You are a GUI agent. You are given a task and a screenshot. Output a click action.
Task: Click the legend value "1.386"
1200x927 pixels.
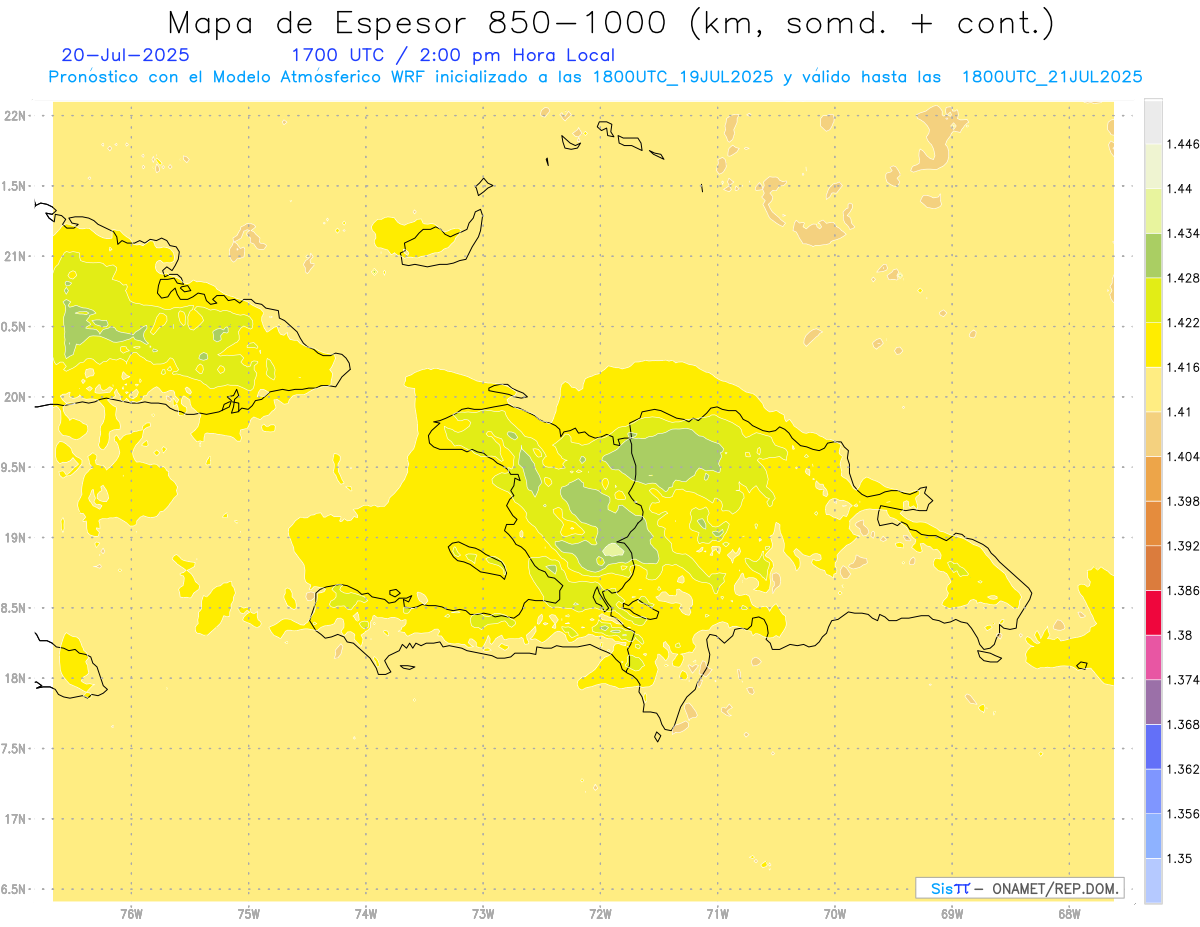point(1184,590)
